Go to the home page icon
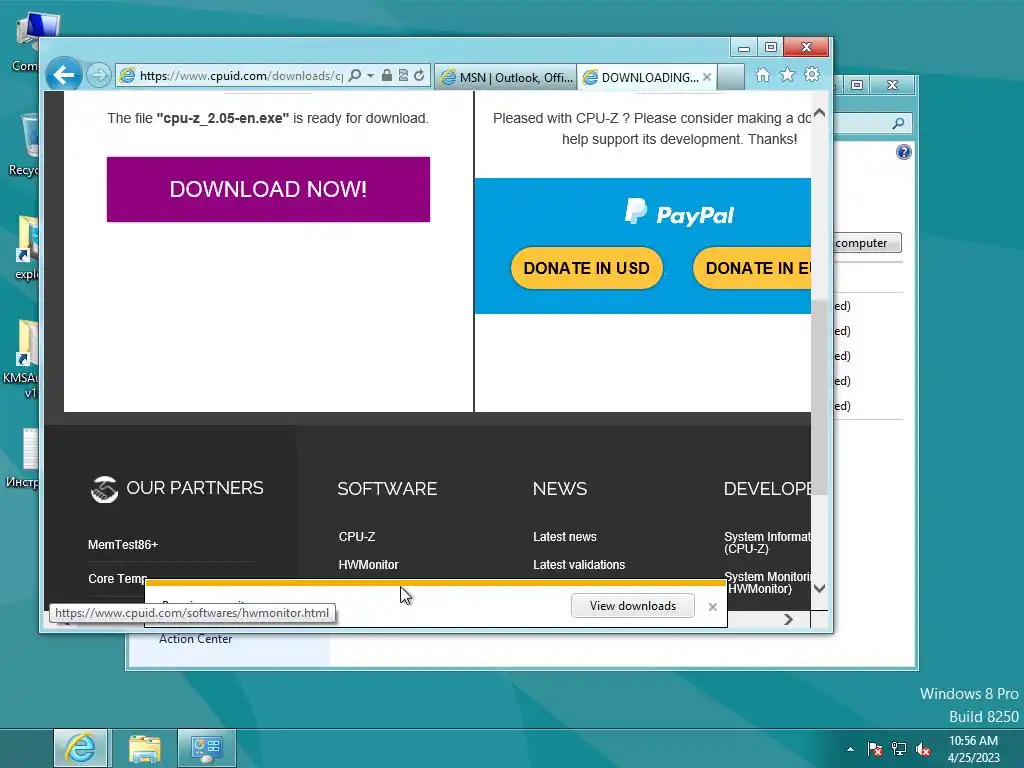1024x768 pixels. pyautogui.click(x=762, y=75)
